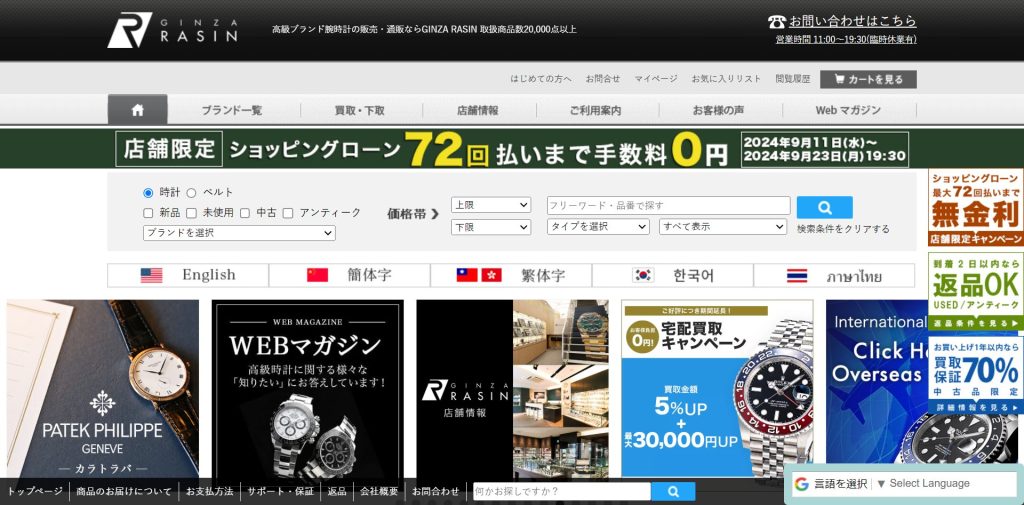Click the 商品のお届けについて footer link

[x=123, y=491]
